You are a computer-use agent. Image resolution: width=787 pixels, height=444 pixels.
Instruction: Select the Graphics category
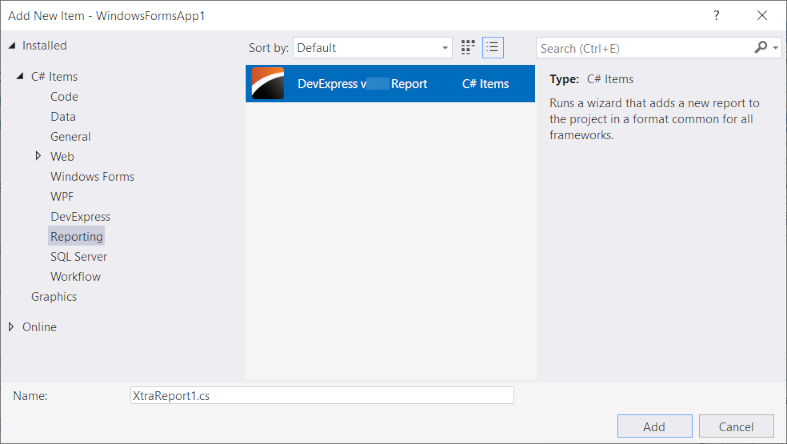tap(54, 297)
